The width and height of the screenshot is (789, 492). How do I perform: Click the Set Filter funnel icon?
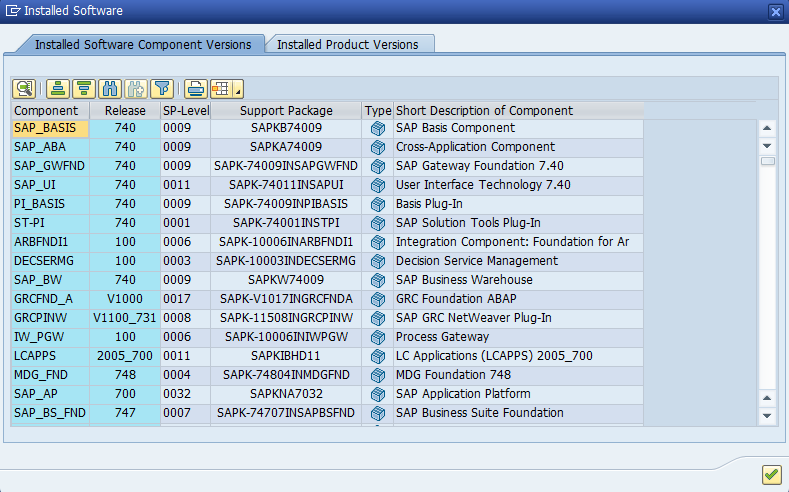point(162,88)
